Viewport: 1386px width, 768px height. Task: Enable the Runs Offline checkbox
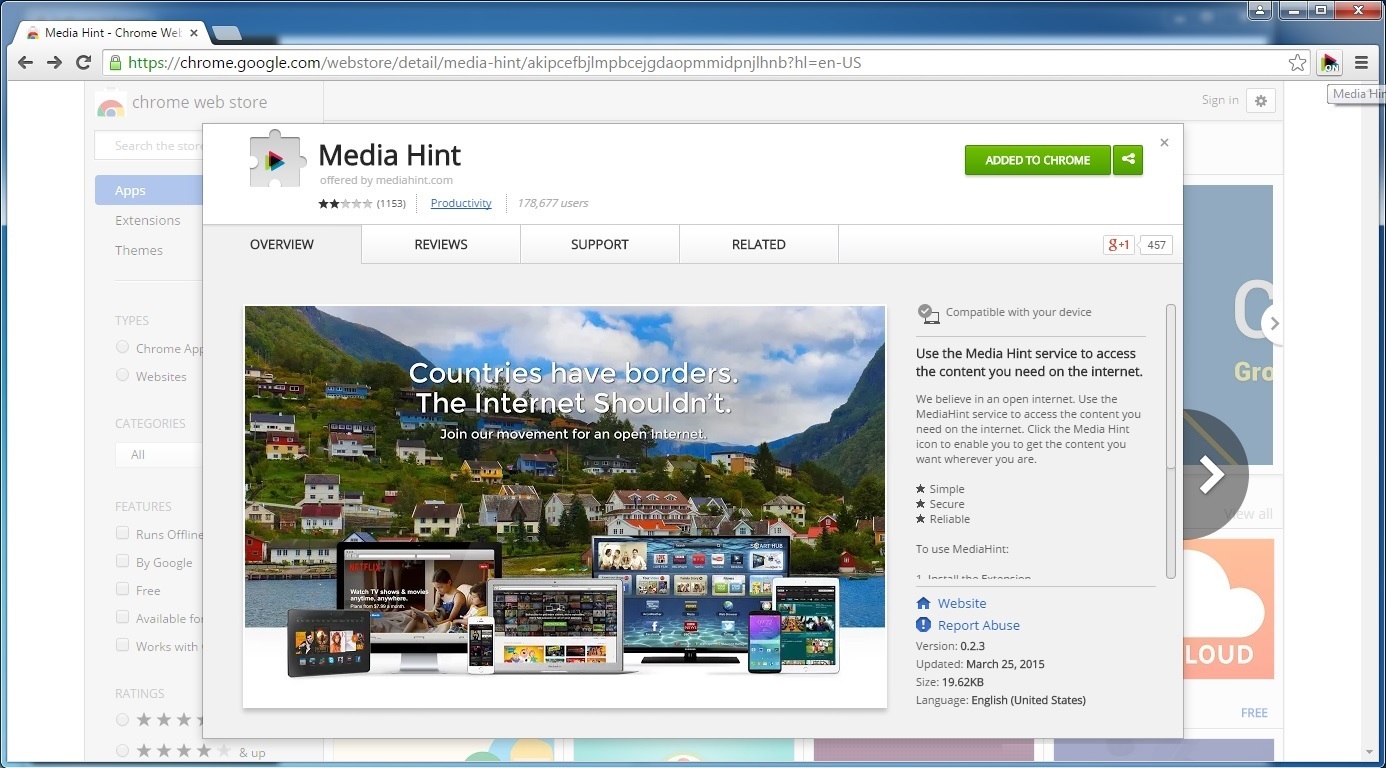click(122, 533)
